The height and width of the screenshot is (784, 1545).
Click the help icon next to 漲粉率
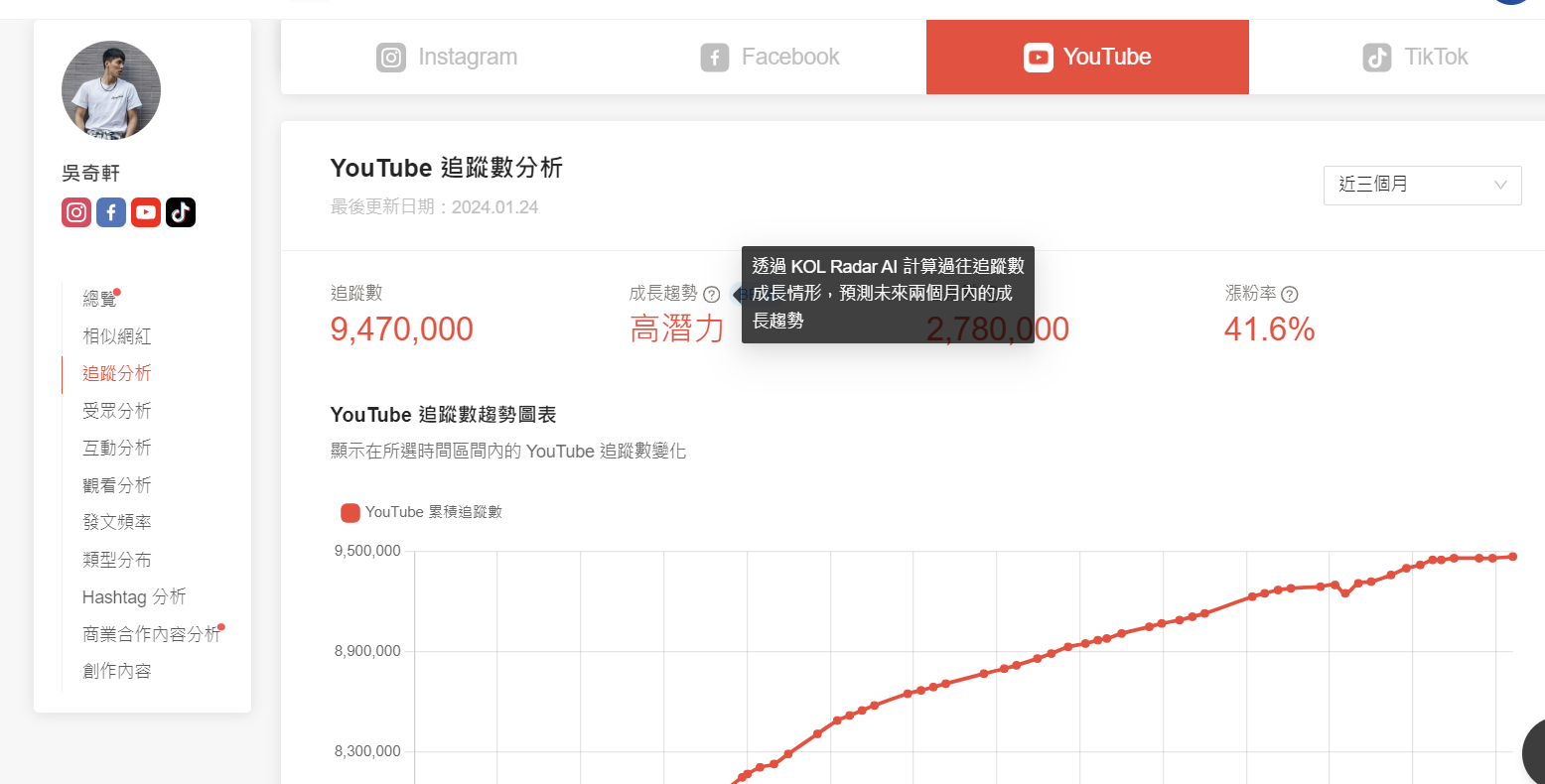pyautogui.click(x=1290, y=295)
